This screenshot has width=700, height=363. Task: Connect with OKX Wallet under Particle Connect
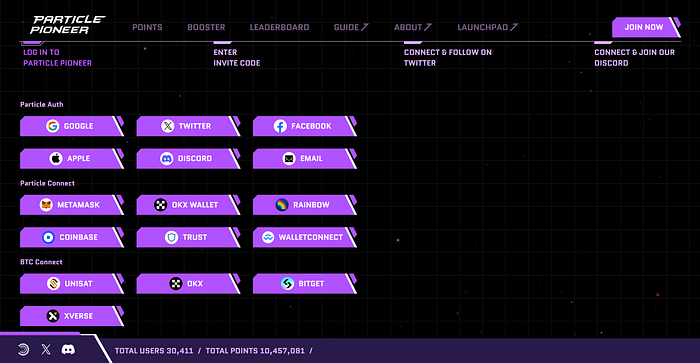pyautogui.click(x=188, y=205)
